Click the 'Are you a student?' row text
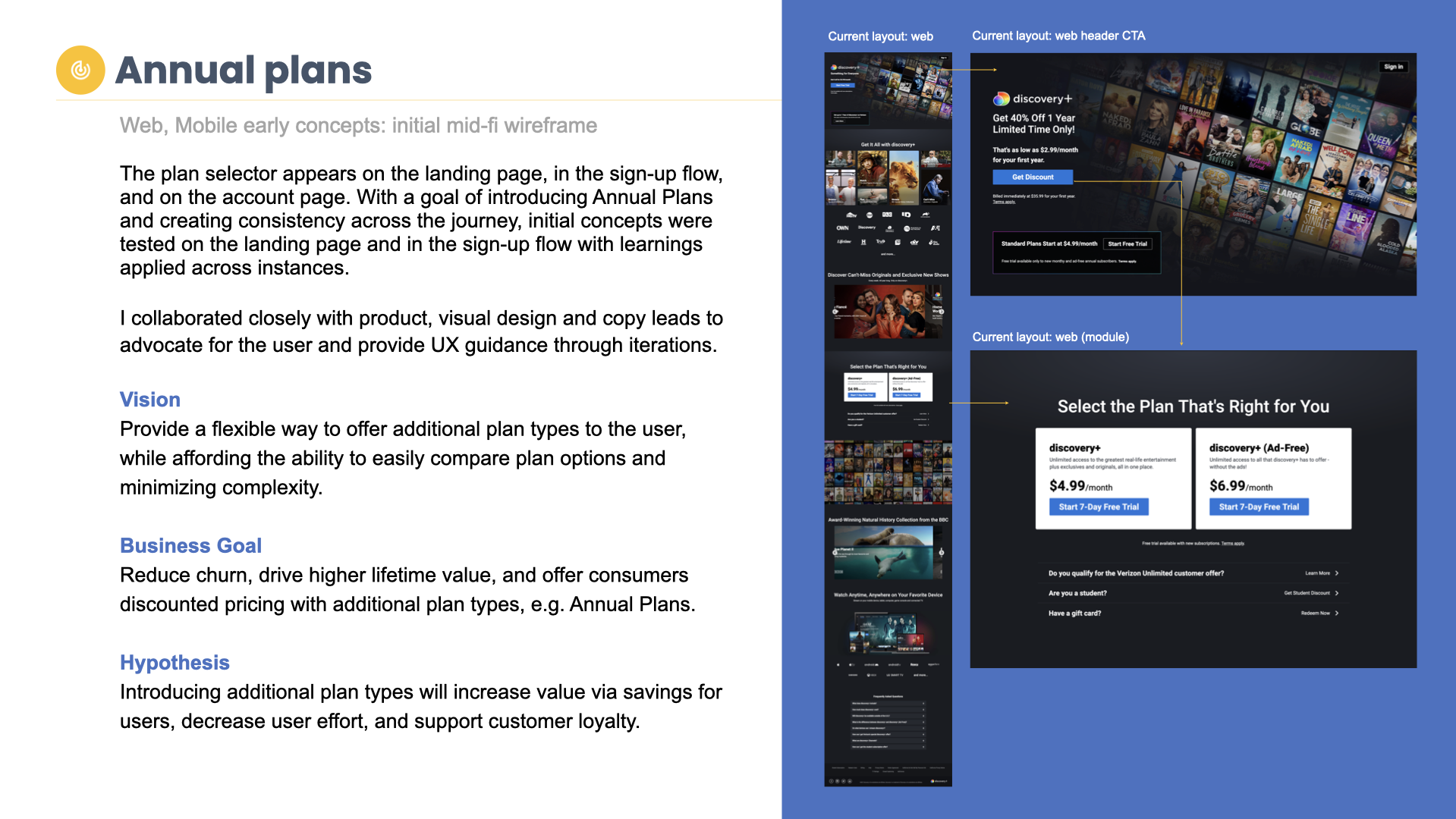Viewport: 1456px width, 819px height. (x=1077, y=593)
